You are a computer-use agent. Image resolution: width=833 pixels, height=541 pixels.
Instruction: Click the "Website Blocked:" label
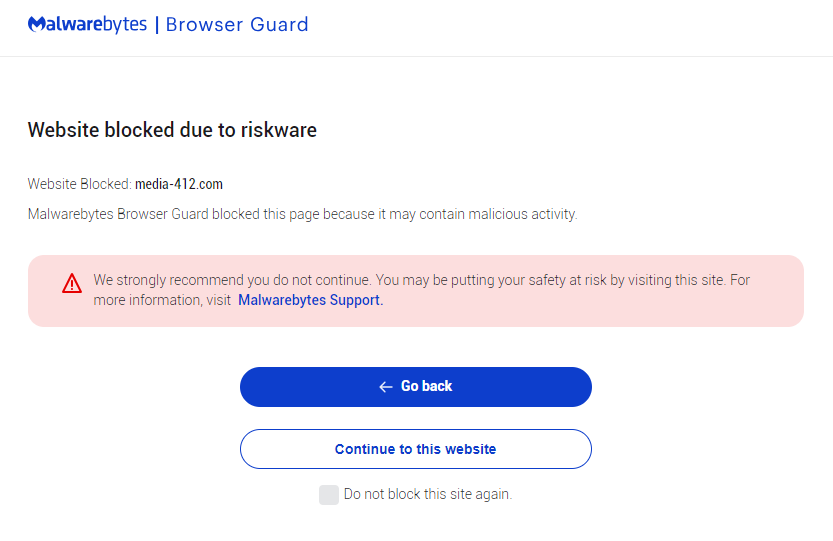[x=79, y=184]
